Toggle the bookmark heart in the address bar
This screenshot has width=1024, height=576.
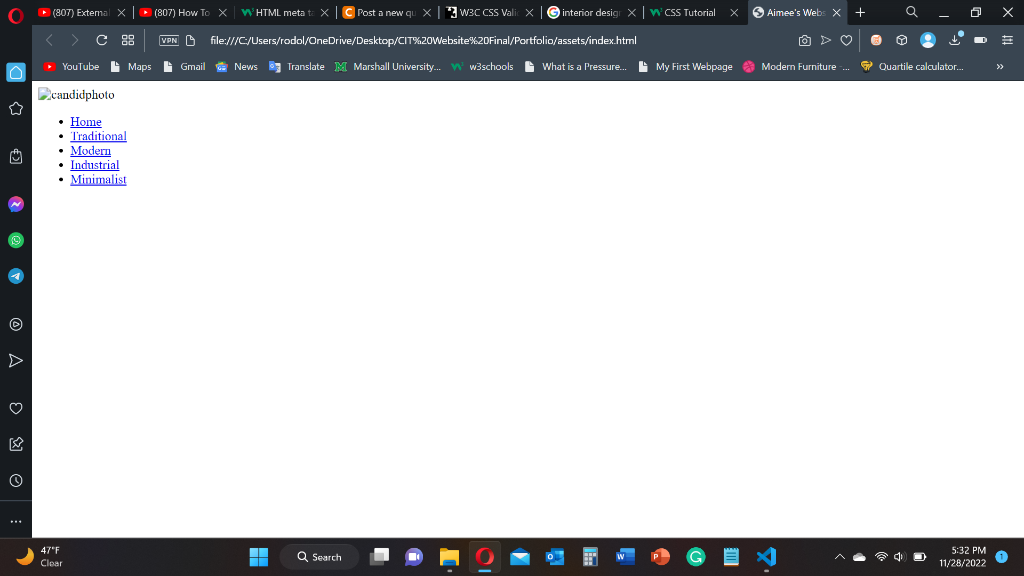point(846,40)
